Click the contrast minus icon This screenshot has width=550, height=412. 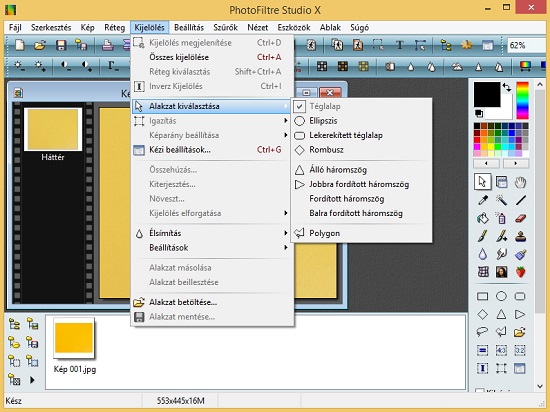coord(66,66)
